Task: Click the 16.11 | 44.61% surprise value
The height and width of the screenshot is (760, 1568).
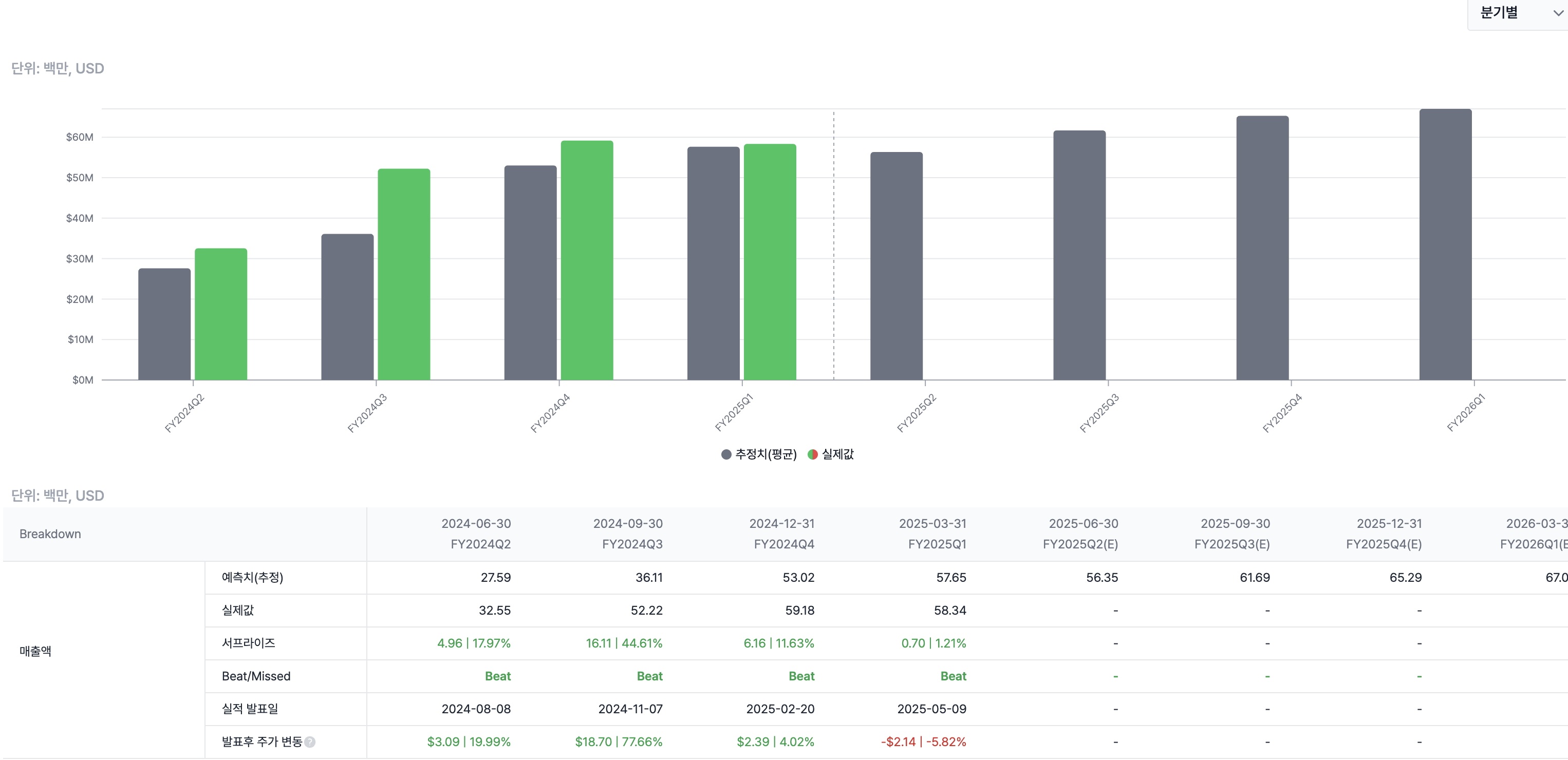Action: click(x=624, y=643)
